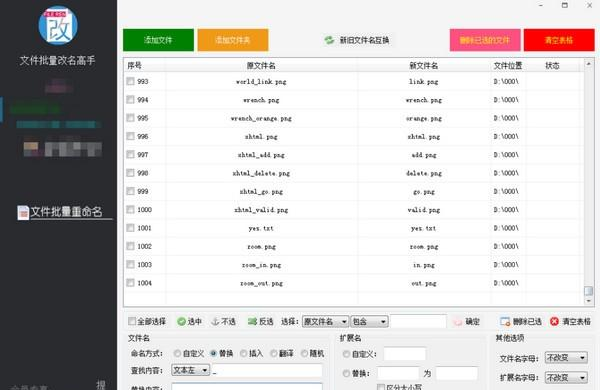
Task: Select the 随机 naming mode radio button
Action: point(304,353)
